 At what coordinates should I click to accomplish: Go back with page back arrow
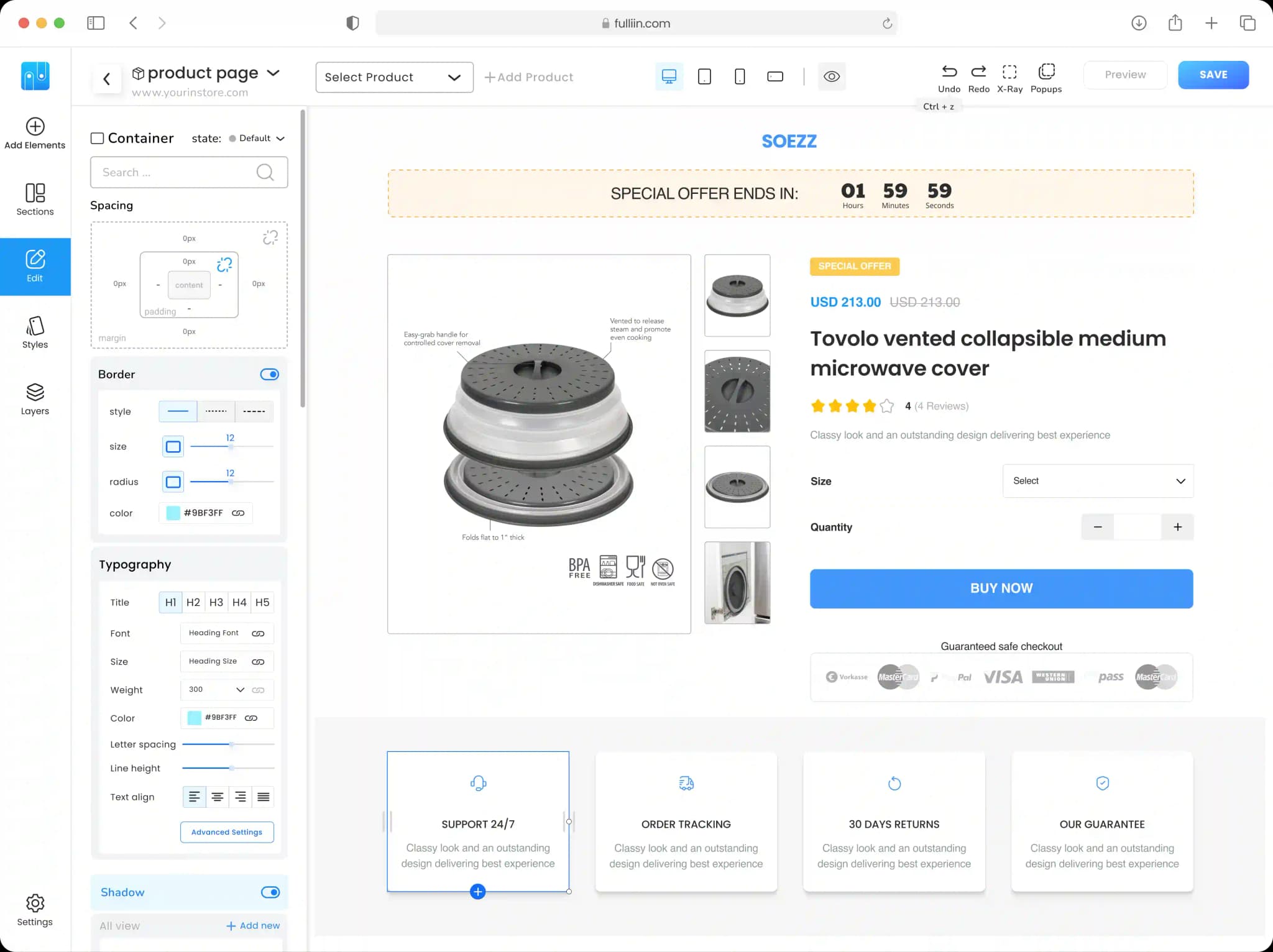107,79
